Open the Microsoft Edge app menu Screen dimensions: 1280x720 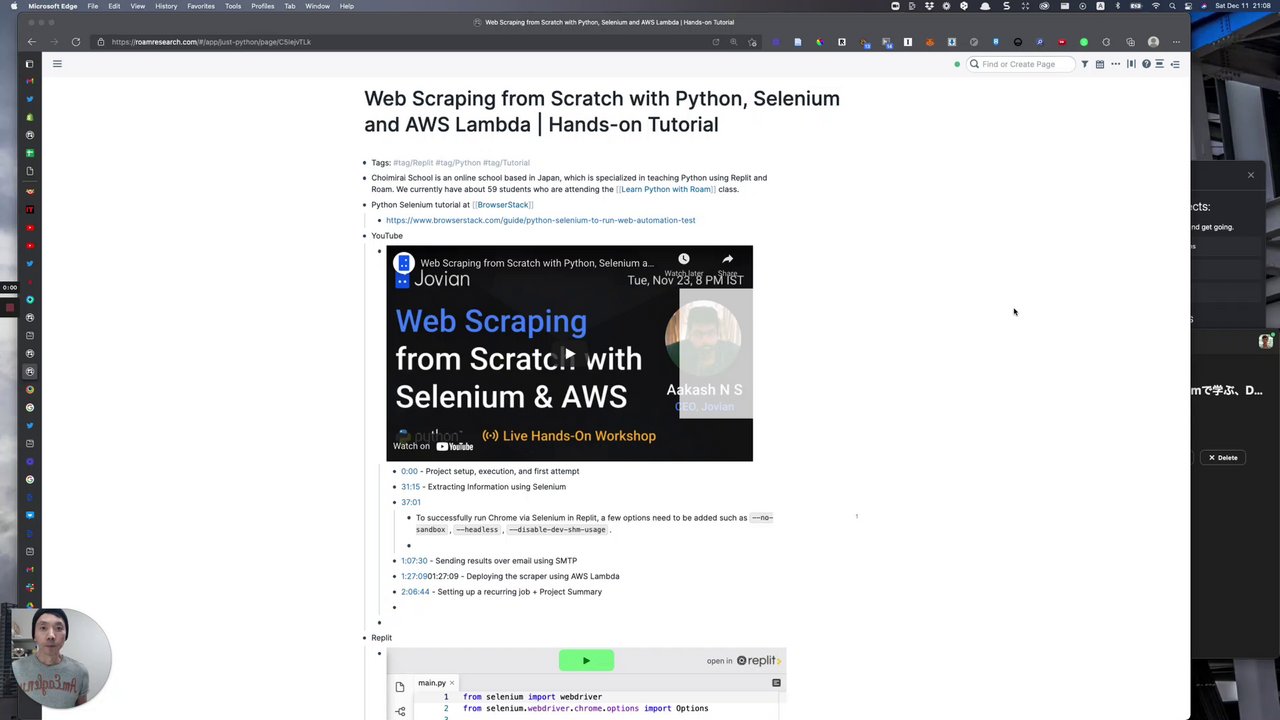pyautogui.click(x=53, y=6)
